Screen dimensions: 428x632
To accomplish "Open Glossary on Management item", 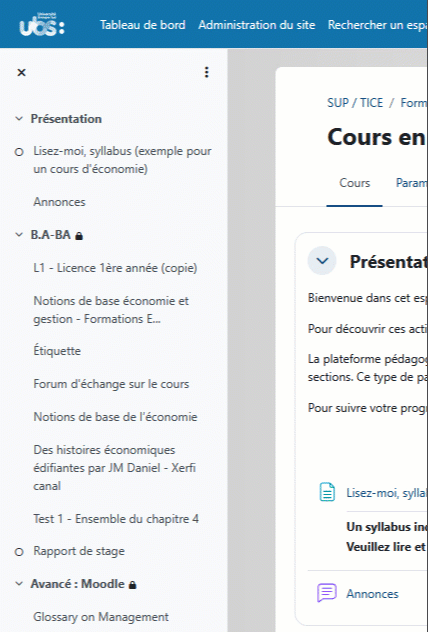I will [101, 617].
